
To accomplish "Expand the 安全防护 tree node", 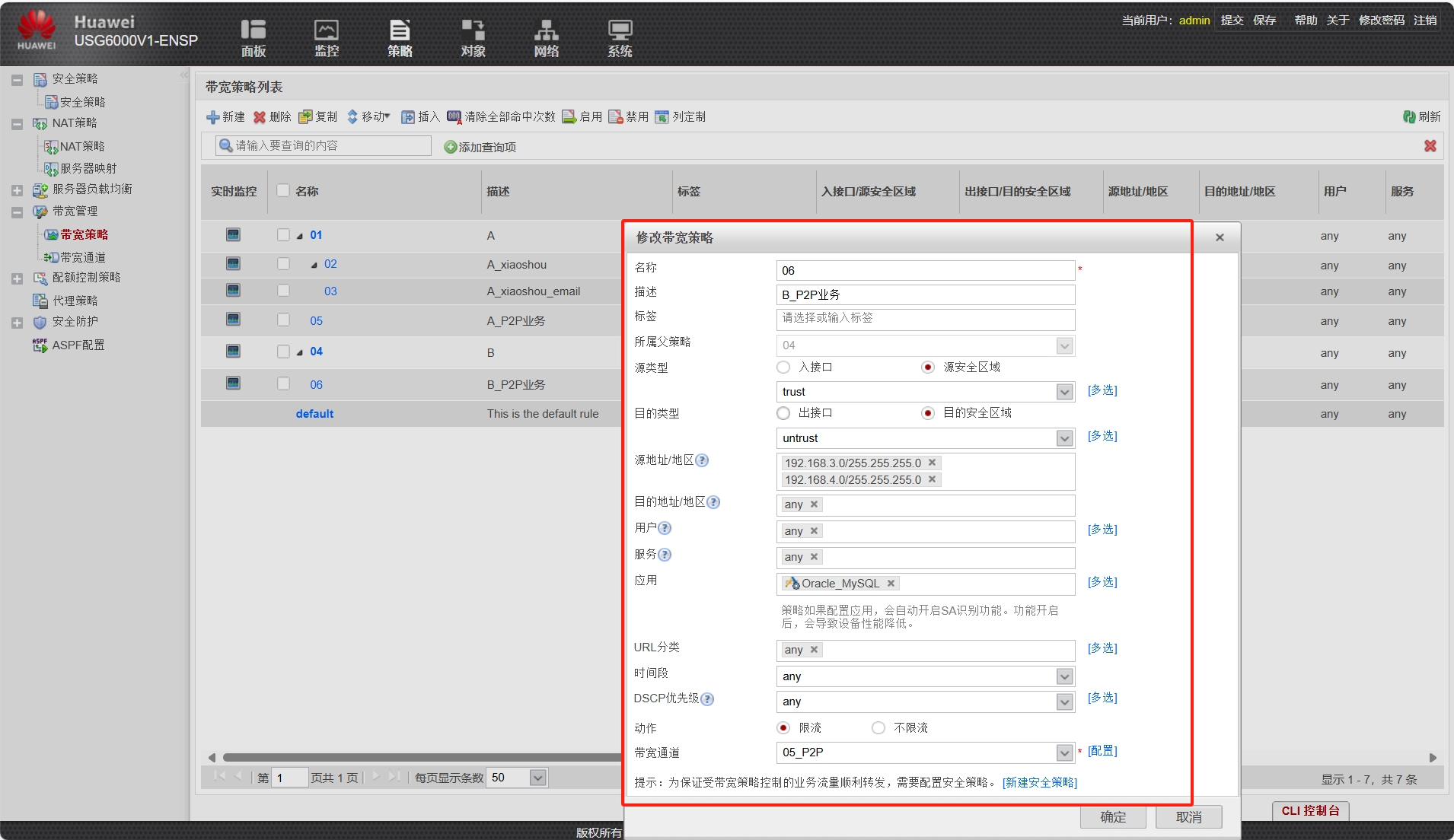I will click(x=17, y=323).
